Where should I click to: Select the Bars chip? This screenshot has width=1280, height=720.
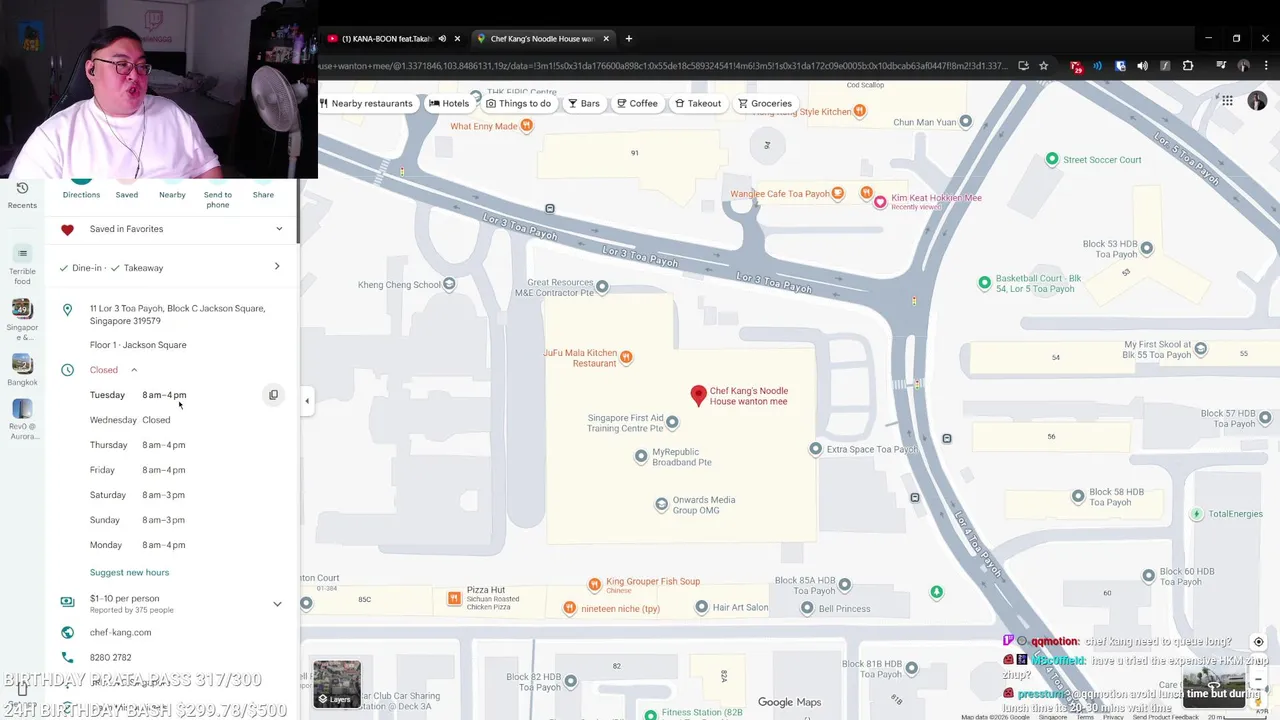[584, 103]
